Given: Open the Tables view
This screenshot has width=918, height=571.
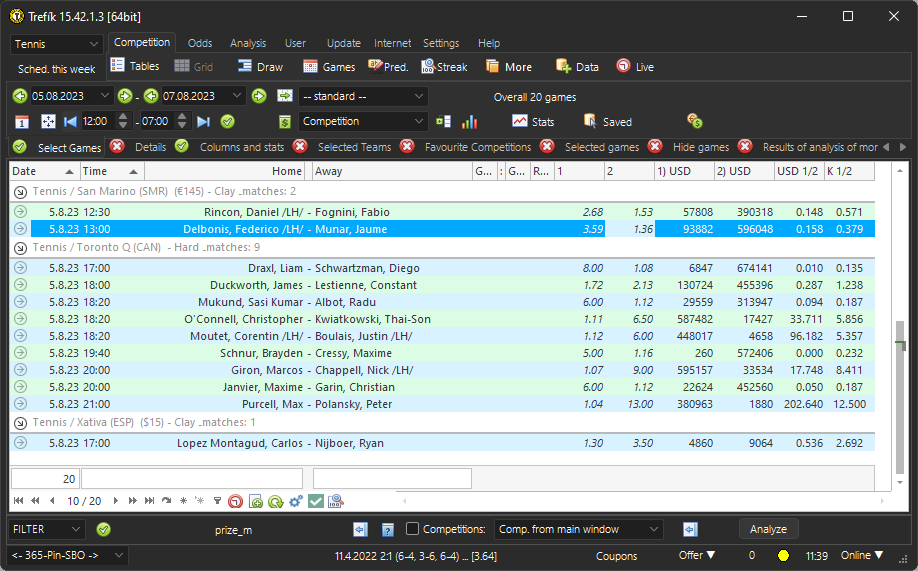Looking at the screenshot, I should click(x=134, y=67).
